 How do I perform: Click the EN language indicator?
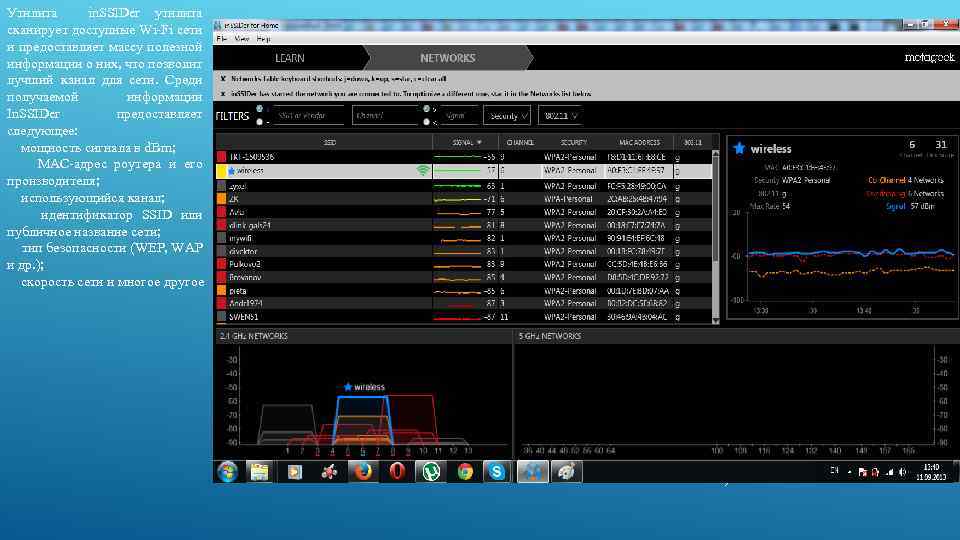(x=834, y=470)
